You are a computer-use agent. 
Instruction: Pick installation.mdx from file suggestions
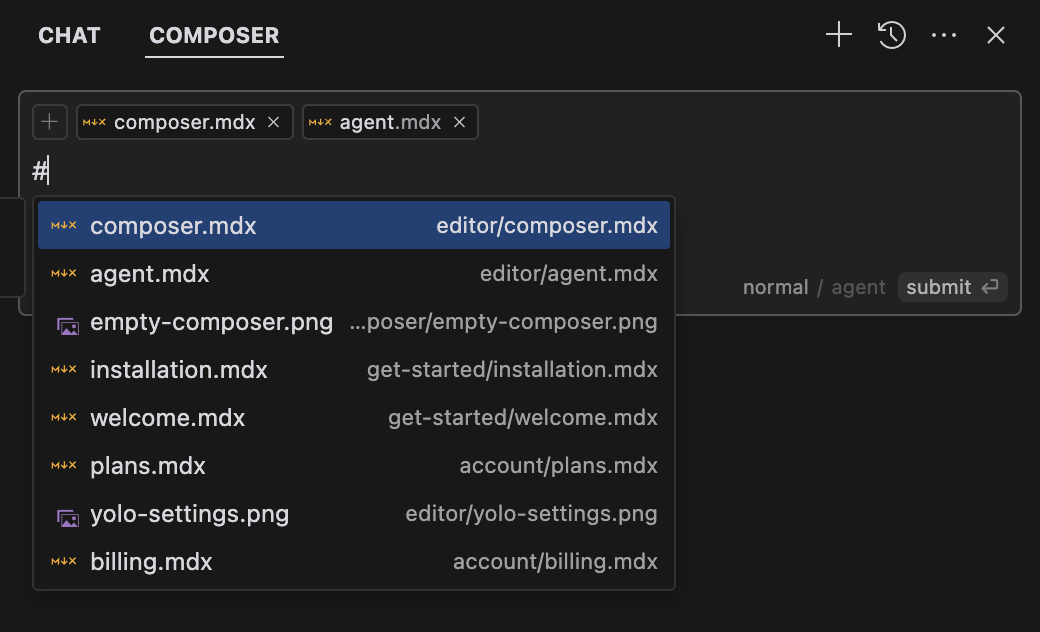[x=354, y=369]
